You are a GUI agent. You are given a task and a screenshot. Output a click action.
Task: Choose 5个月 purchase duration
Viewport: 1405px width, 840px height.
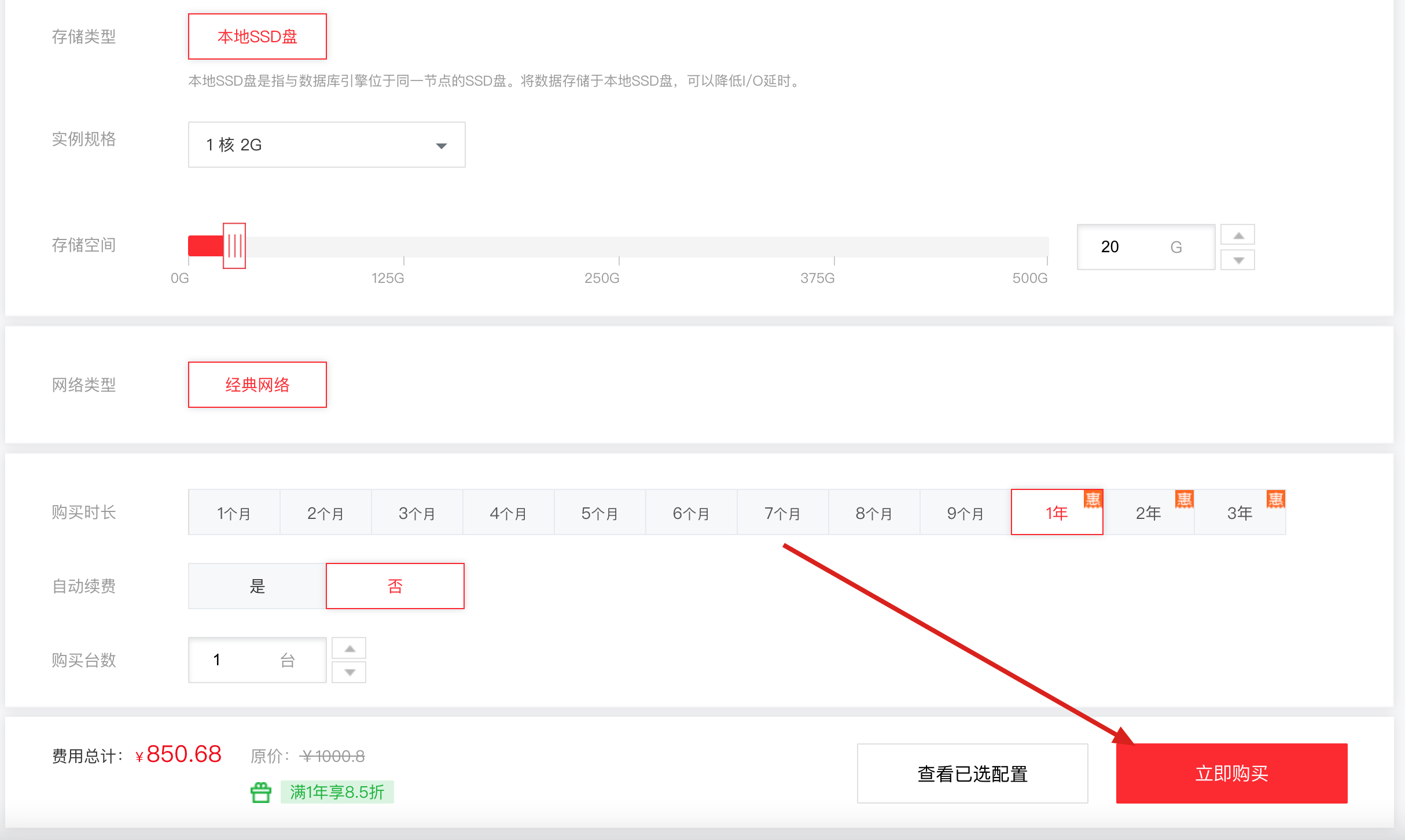tap(600, 513)
